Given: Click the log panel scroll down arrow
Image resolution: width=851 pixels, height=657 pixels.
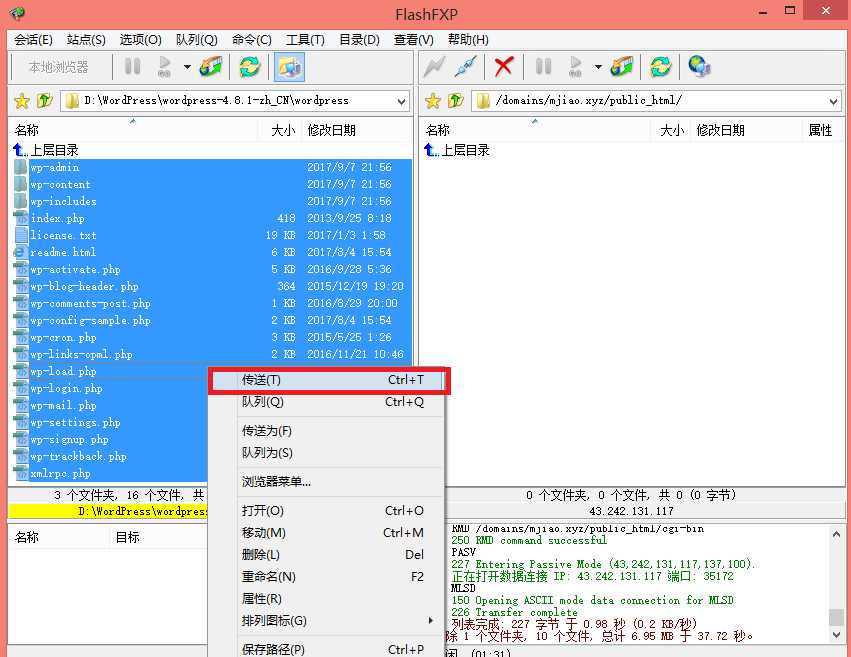Looking at the screenshot, I should (x=836, y=634).
